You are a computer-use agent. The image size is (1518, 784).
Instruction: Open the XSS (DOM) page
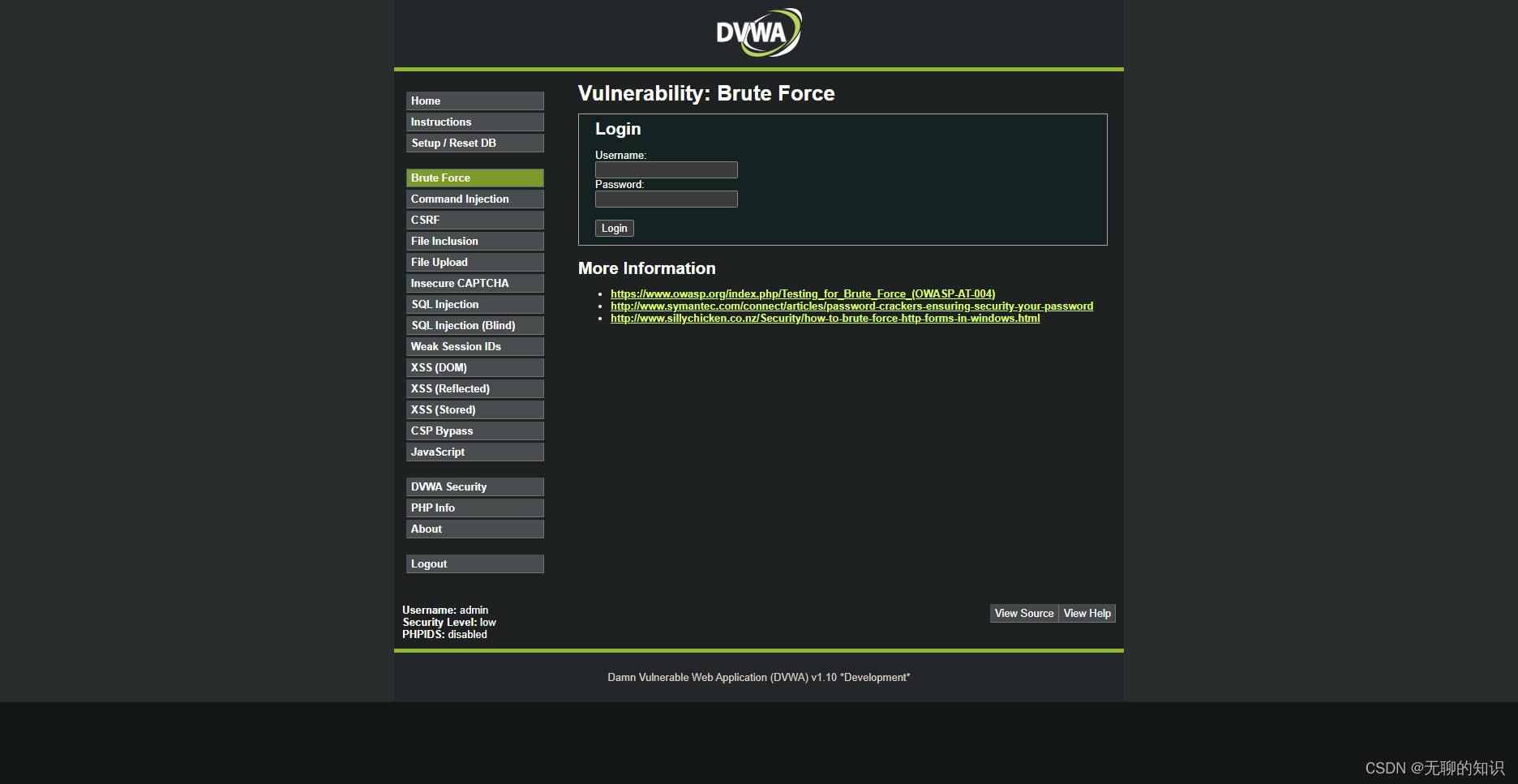tap(474, 367)
